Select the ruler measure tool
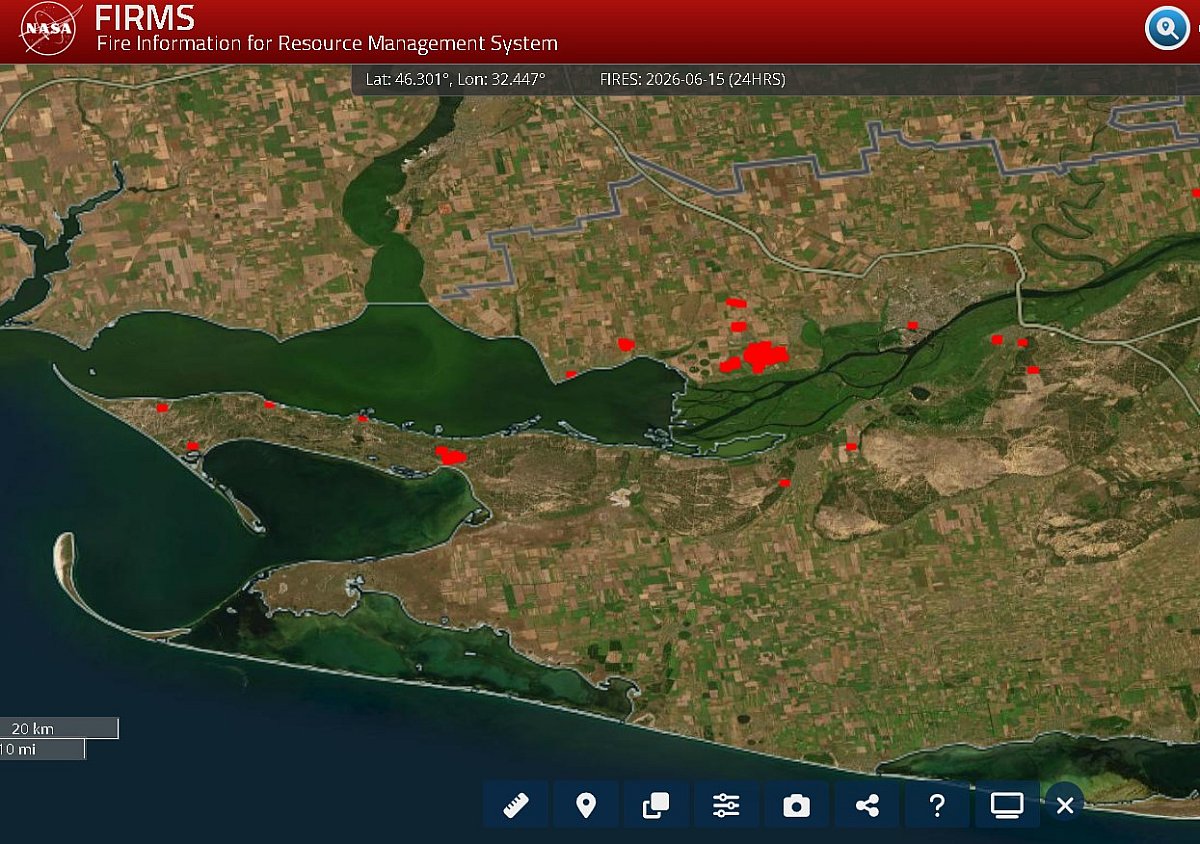Image resolution: width=1200 pixels, height=844 pixels. (x=516, y=805)
